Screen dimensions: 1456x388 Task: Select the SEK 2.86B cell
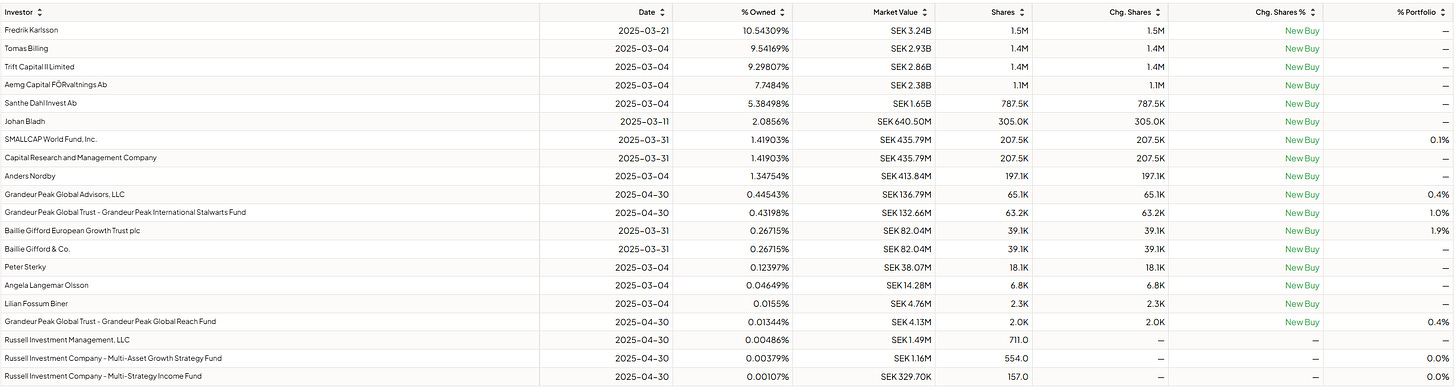coord(911,67)
